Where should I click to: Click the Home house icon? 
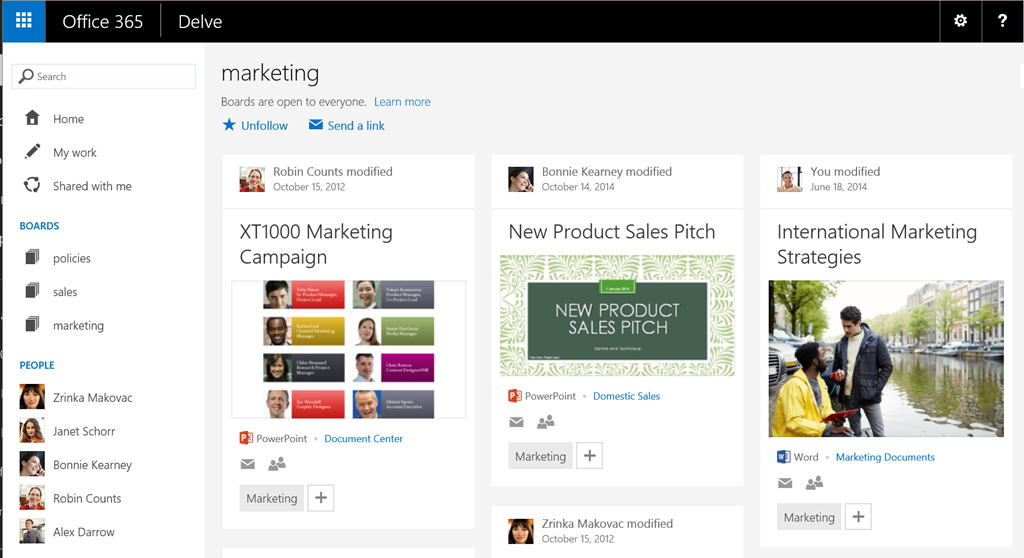[32, 118]
